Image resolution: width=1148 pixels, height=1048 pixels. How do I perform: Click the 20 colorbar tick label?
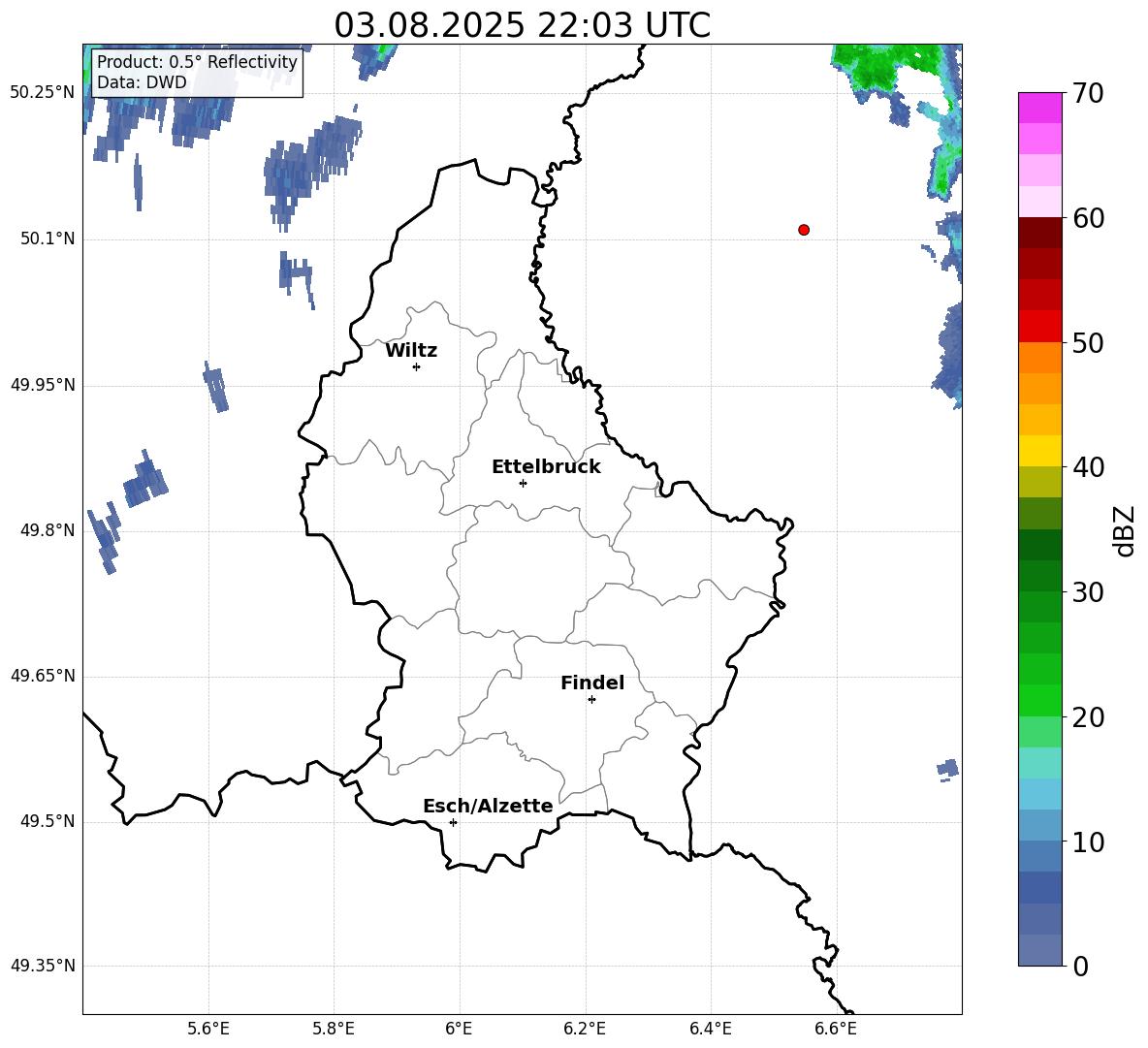coord(1088,717)
